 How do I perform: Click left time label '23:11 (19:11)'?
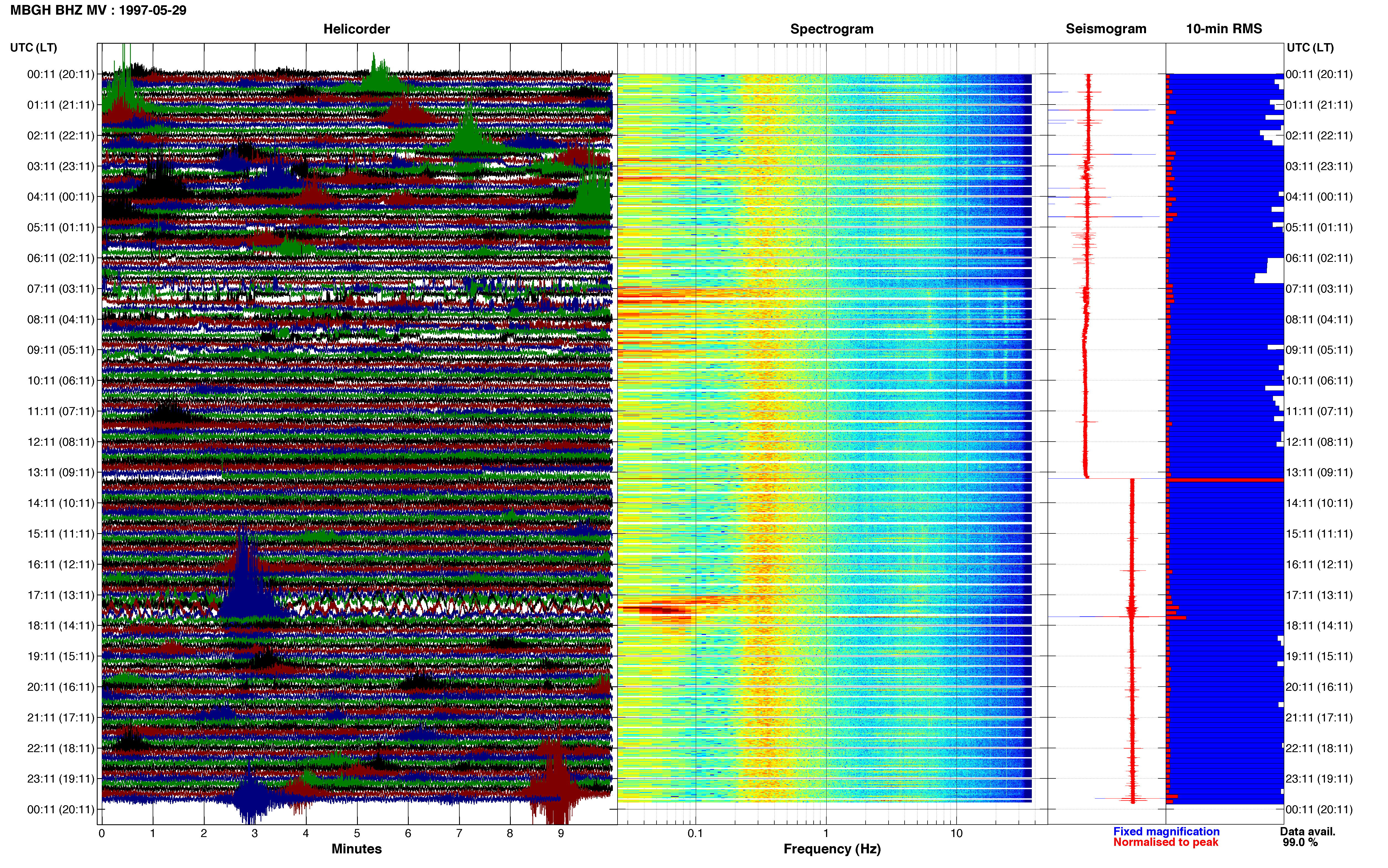pos(61,778)
